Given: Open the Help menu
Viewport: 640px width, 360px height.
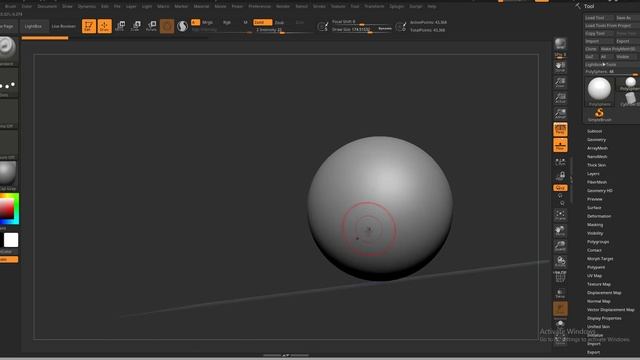Looking at the screenshot, I should (x=431, y=6).
